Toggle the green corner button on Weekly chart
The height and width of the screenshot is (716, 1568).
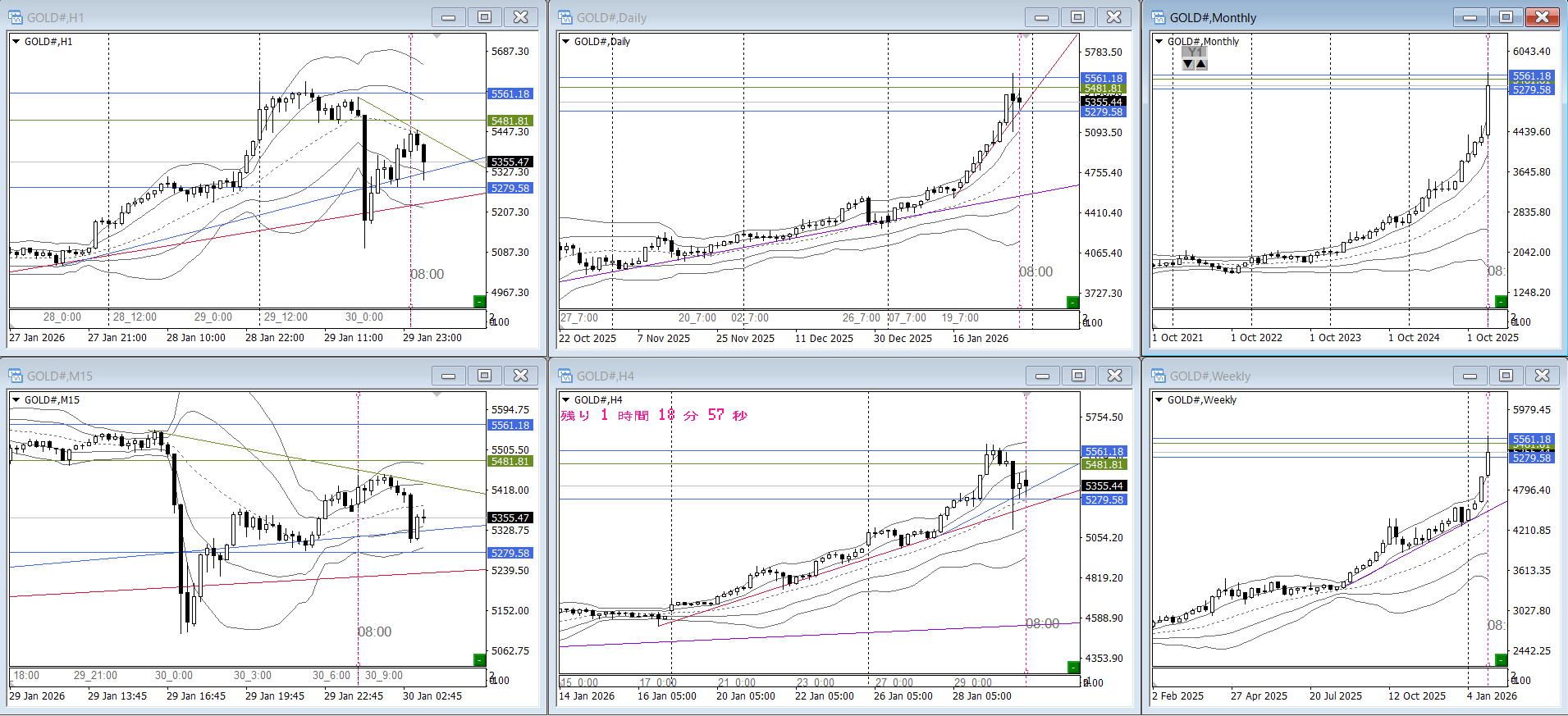1501,659
